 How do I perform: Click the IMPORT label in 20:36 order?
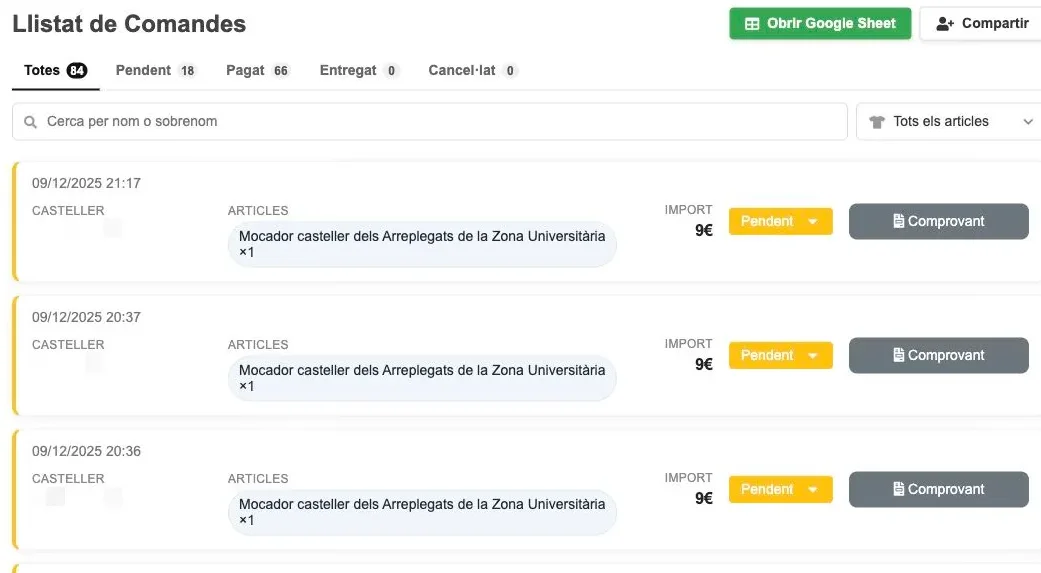tap(688, 477)
